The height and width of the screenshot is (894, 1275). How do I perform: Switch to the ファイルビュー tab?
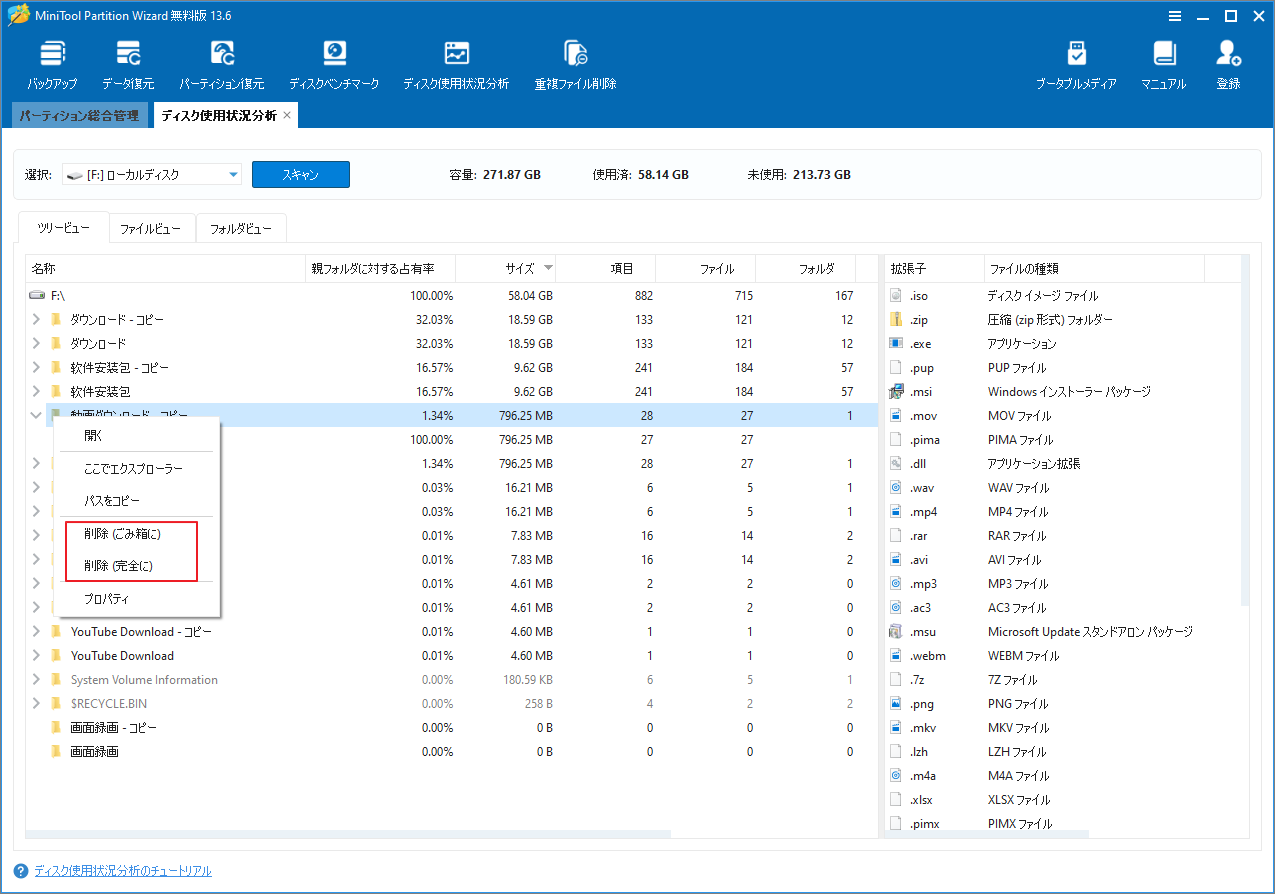click(152, 228)
